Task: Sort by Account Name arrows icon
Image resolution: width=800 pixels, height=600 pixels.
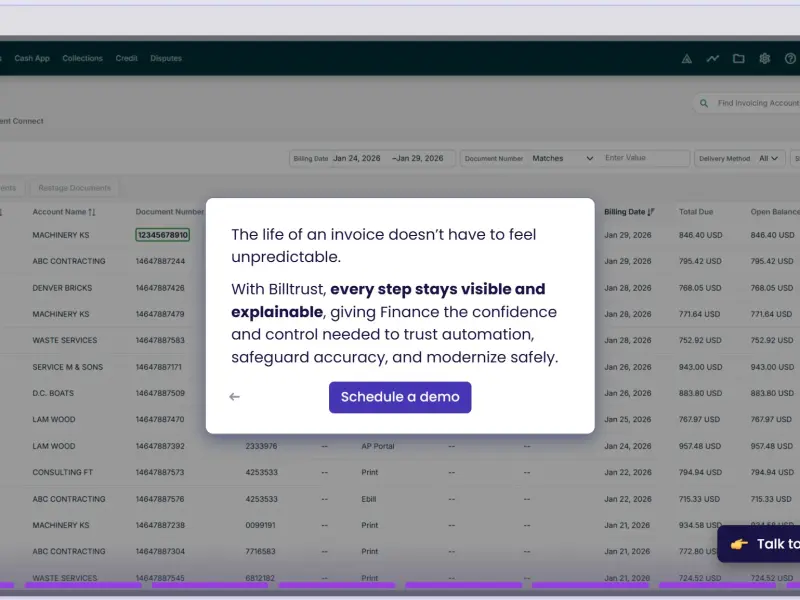Action: tap(92, 212)
